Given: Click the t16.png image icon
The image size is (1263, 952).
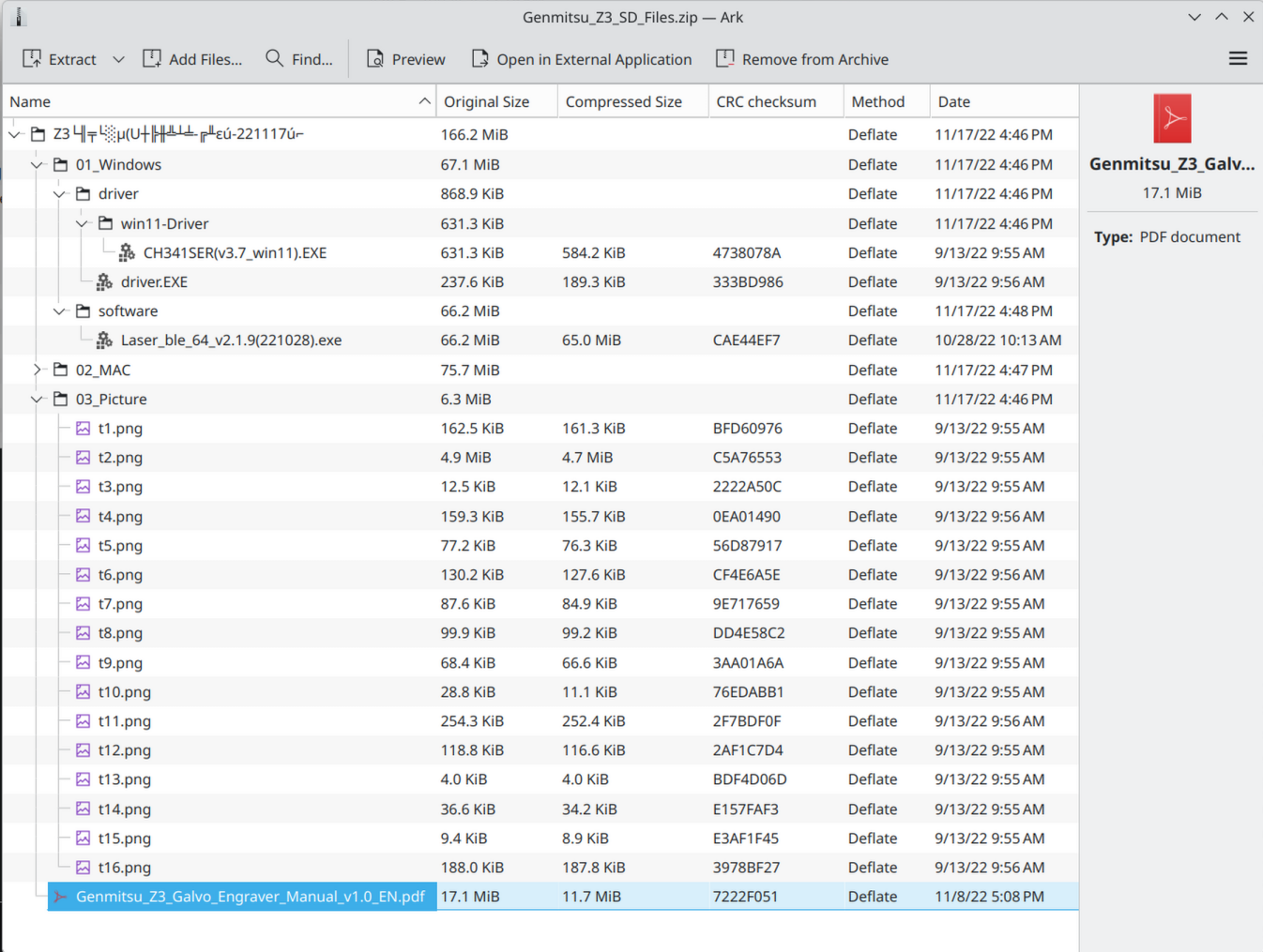Looking at the screenshot, I should tap(83, 868).
